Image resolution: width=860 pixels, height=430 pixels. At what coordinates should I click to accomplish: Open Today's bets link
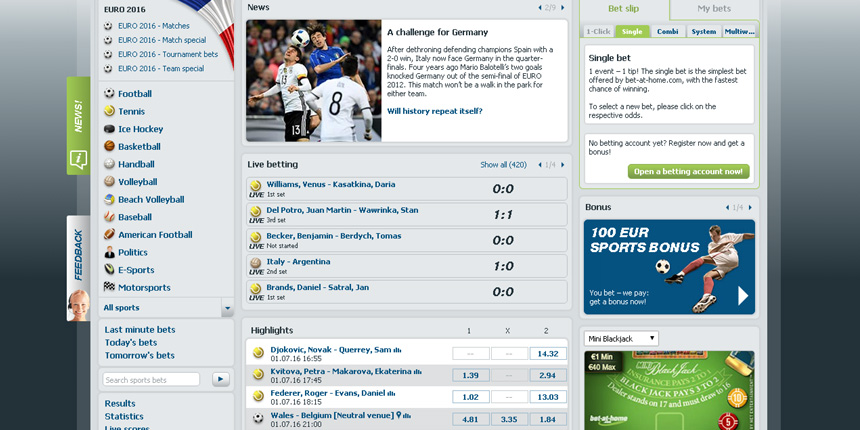pos(131,342)
